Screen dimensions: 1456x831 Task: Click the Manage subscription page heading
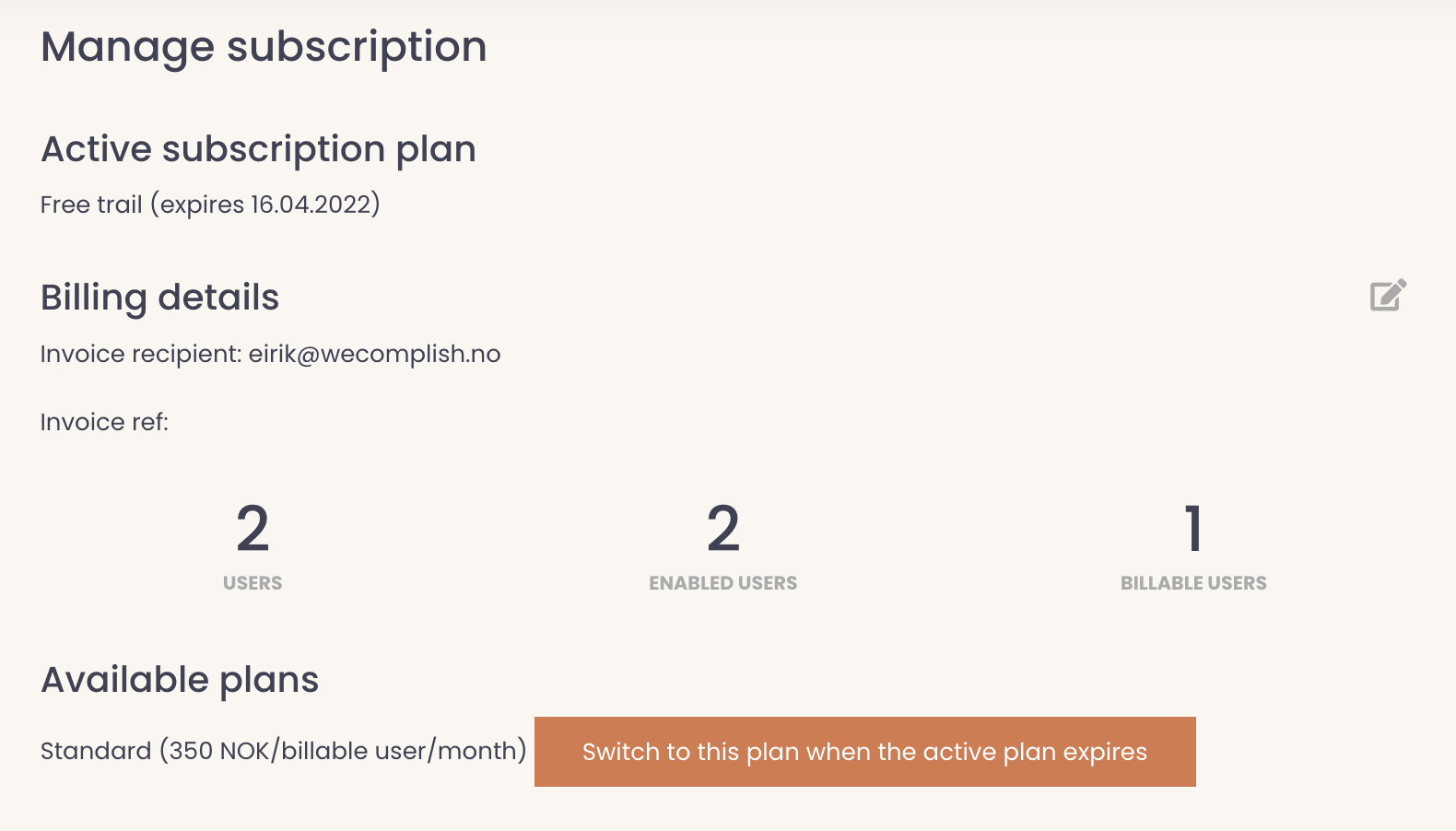264,47
